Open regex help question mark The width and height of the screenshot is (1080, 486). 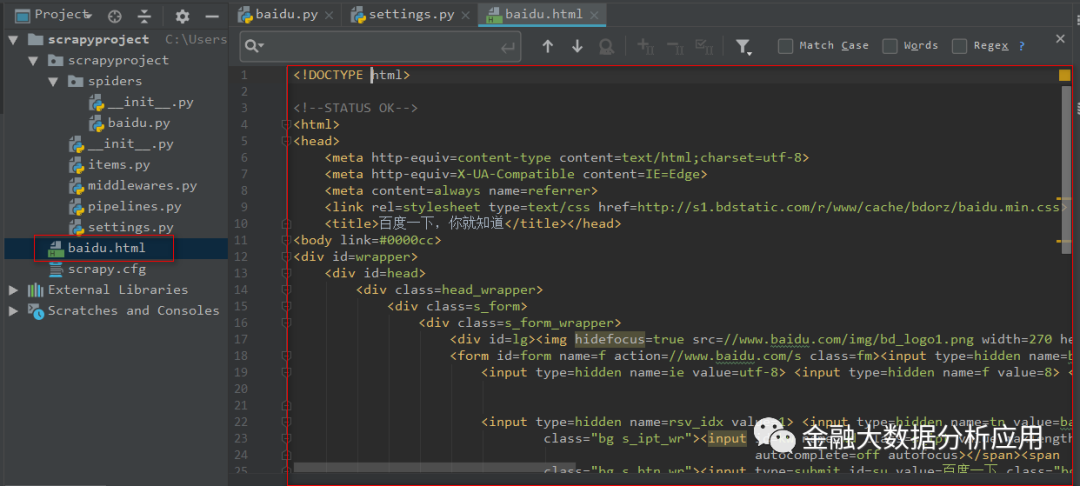point(1021,46)
